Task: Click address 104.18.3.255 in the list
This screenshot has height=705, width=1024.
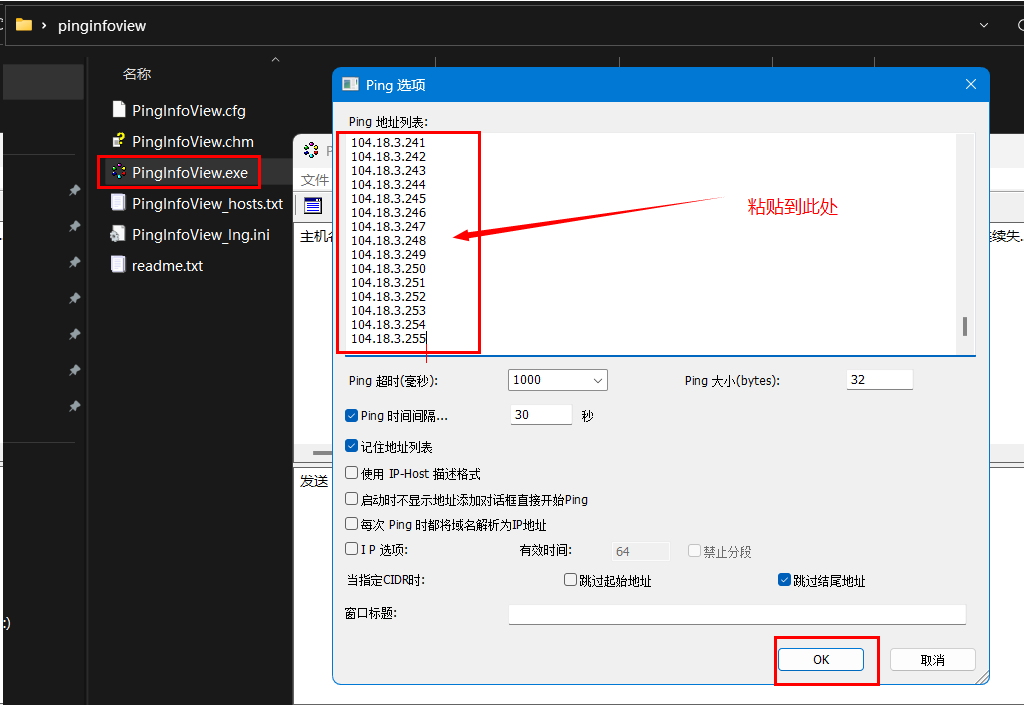Action: (388, 339)
